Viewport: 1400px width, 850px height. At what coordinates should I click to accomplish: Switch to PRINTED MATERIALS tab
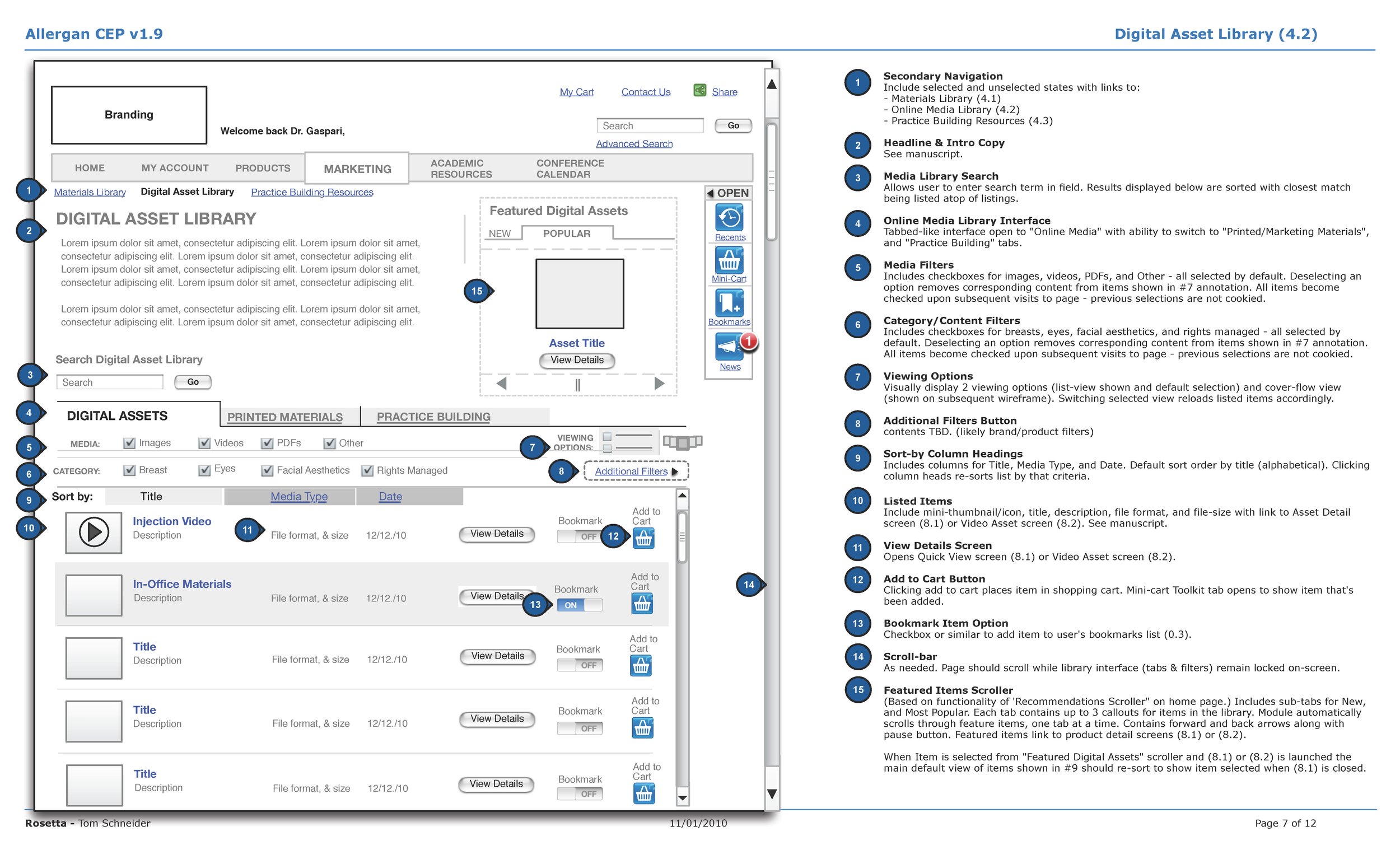click(285, 417)
